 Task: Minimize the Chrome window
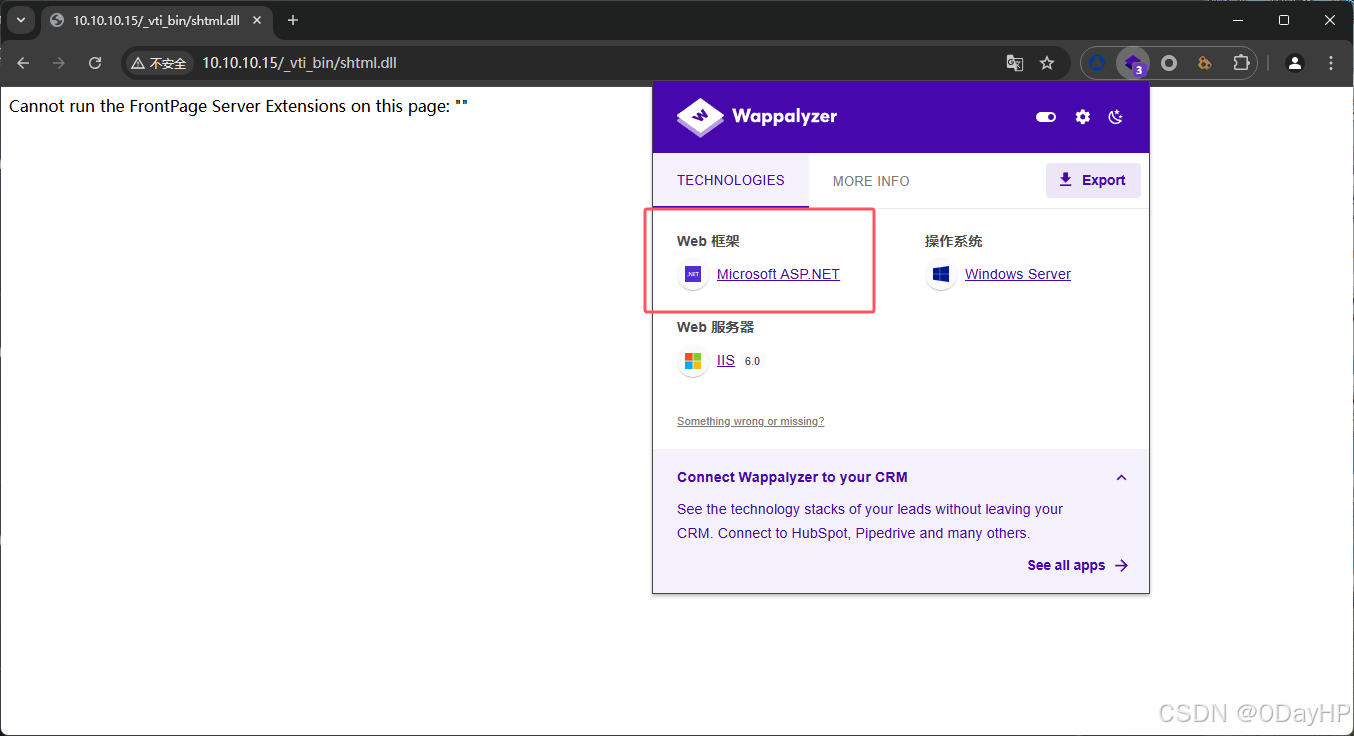[x=1238, y=20]
